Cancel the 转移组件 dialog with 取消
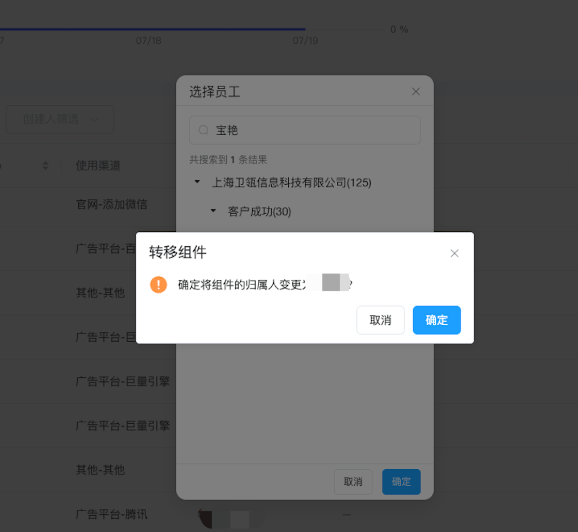578x532 pixels. (x=380, y=320)
